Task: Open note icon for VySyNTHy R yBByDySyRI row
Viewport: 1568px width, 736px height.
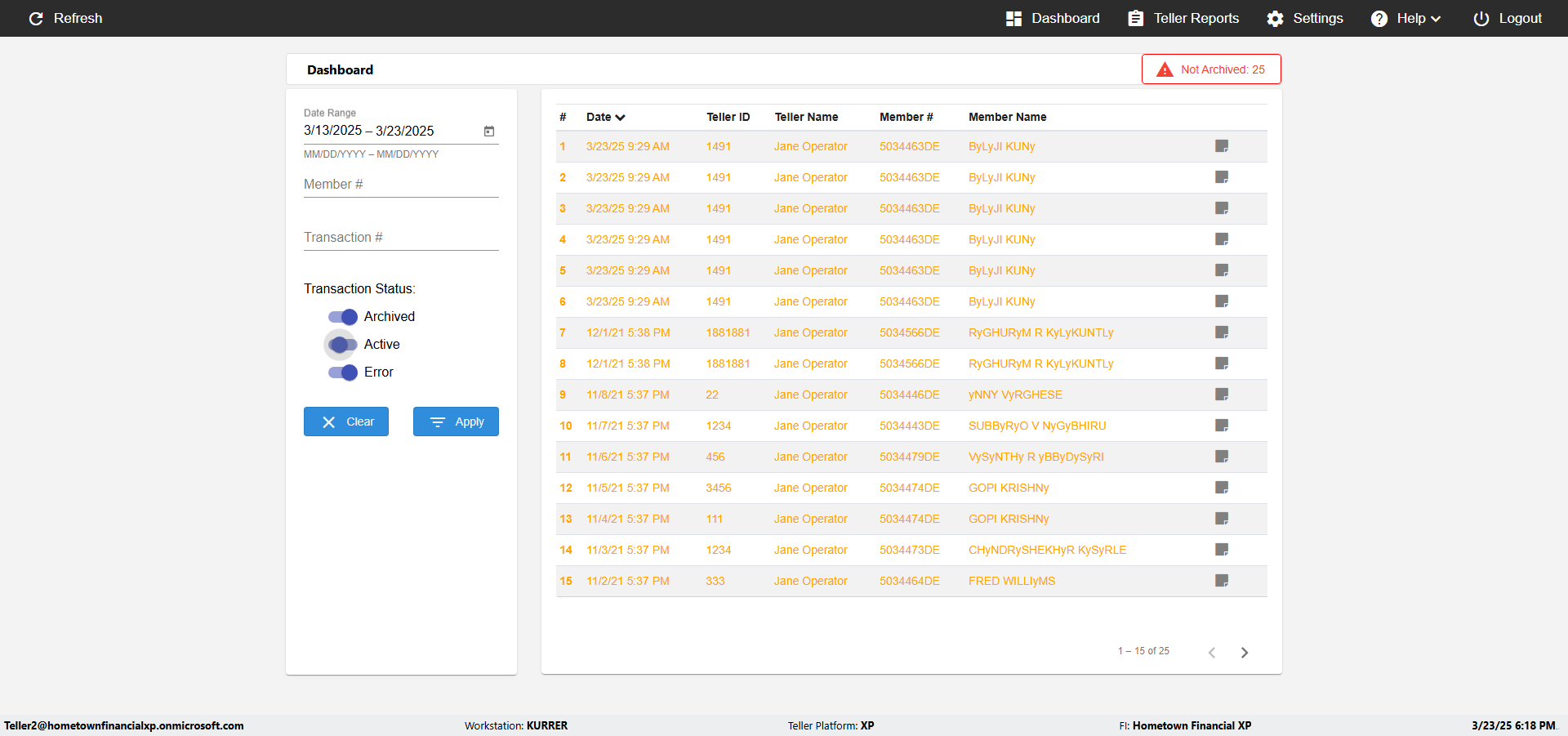Action: tap(1222, 457)
